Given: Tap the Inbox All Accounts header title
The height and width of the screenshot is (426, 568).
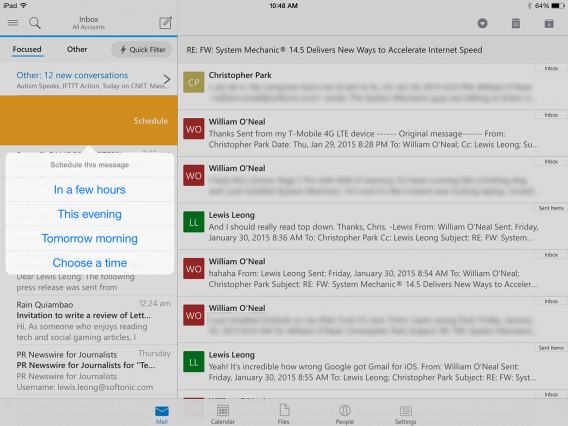Looking at the screenshot, I should pyautogui.click(x=89, y=22).
